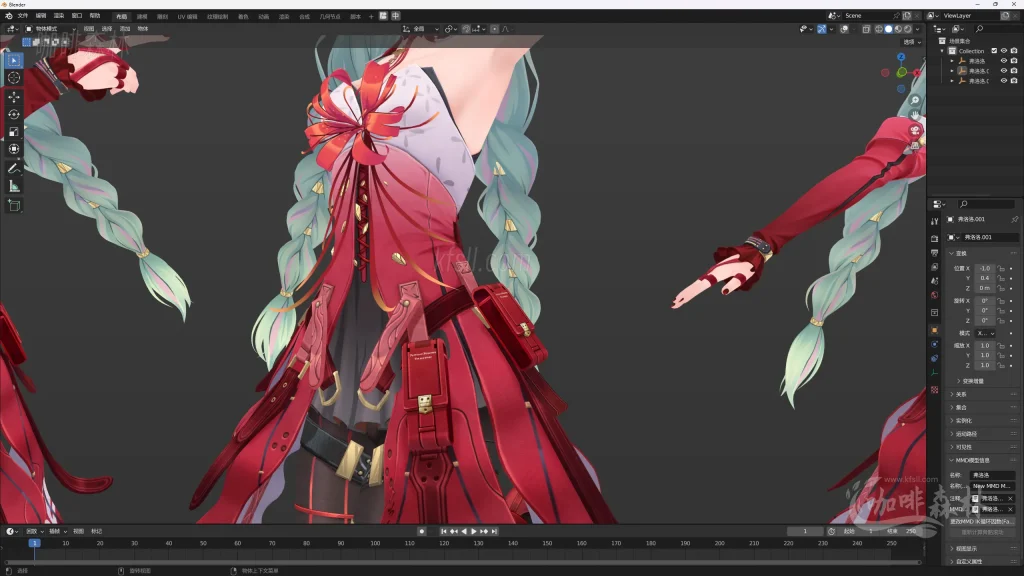
Task: Select the Cursor tool
Action: [x=14, y=78]
